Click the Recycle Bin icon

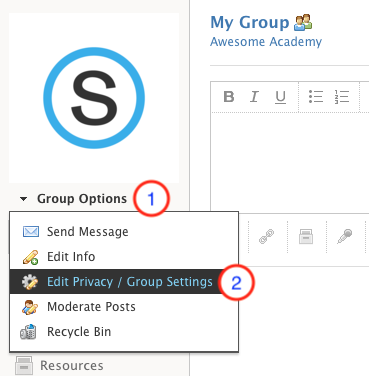[28, 332]
